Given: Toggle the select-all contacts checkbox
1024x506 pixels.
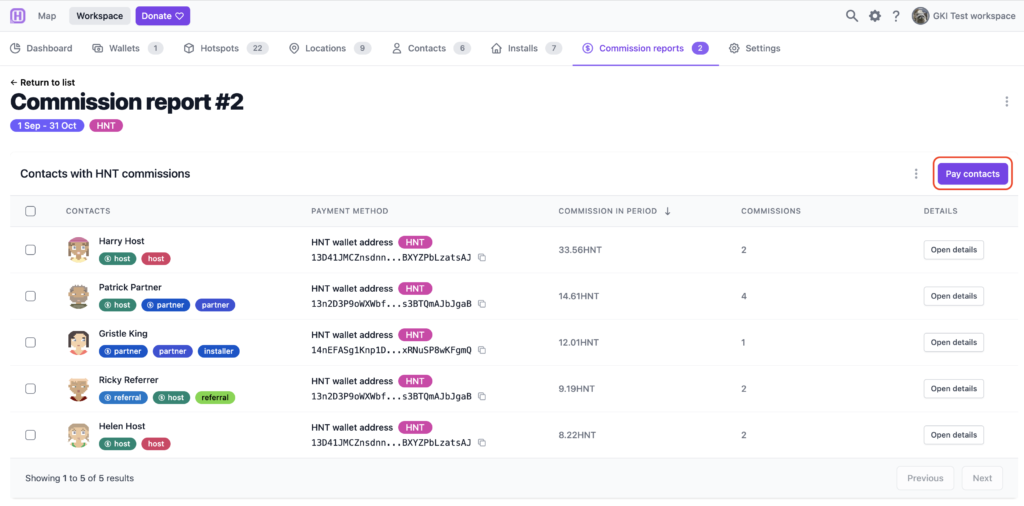Looking at the screenshot, I should point(30,211).
